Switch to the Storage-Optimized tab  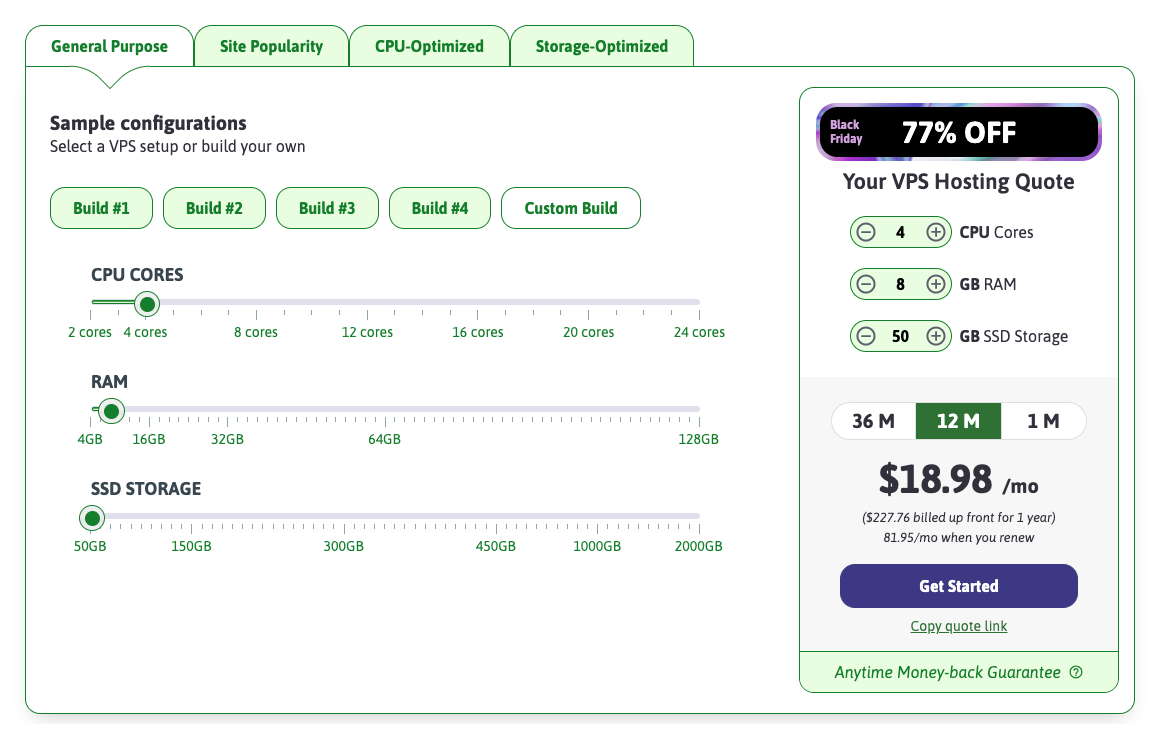pos(601,45)
